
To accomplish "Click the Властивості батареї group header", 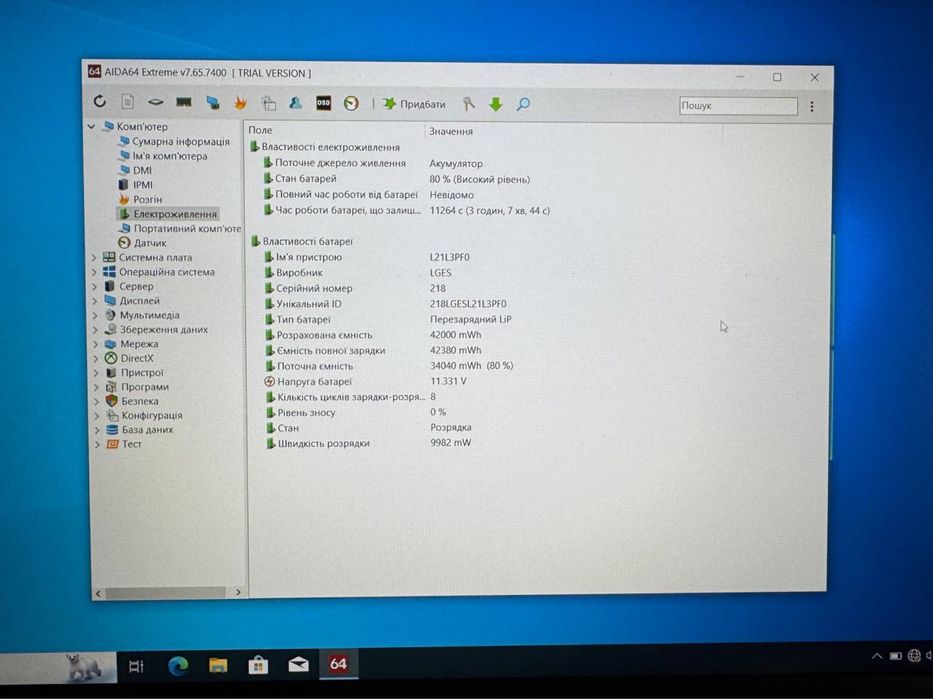I will click(x=302, y=241).
